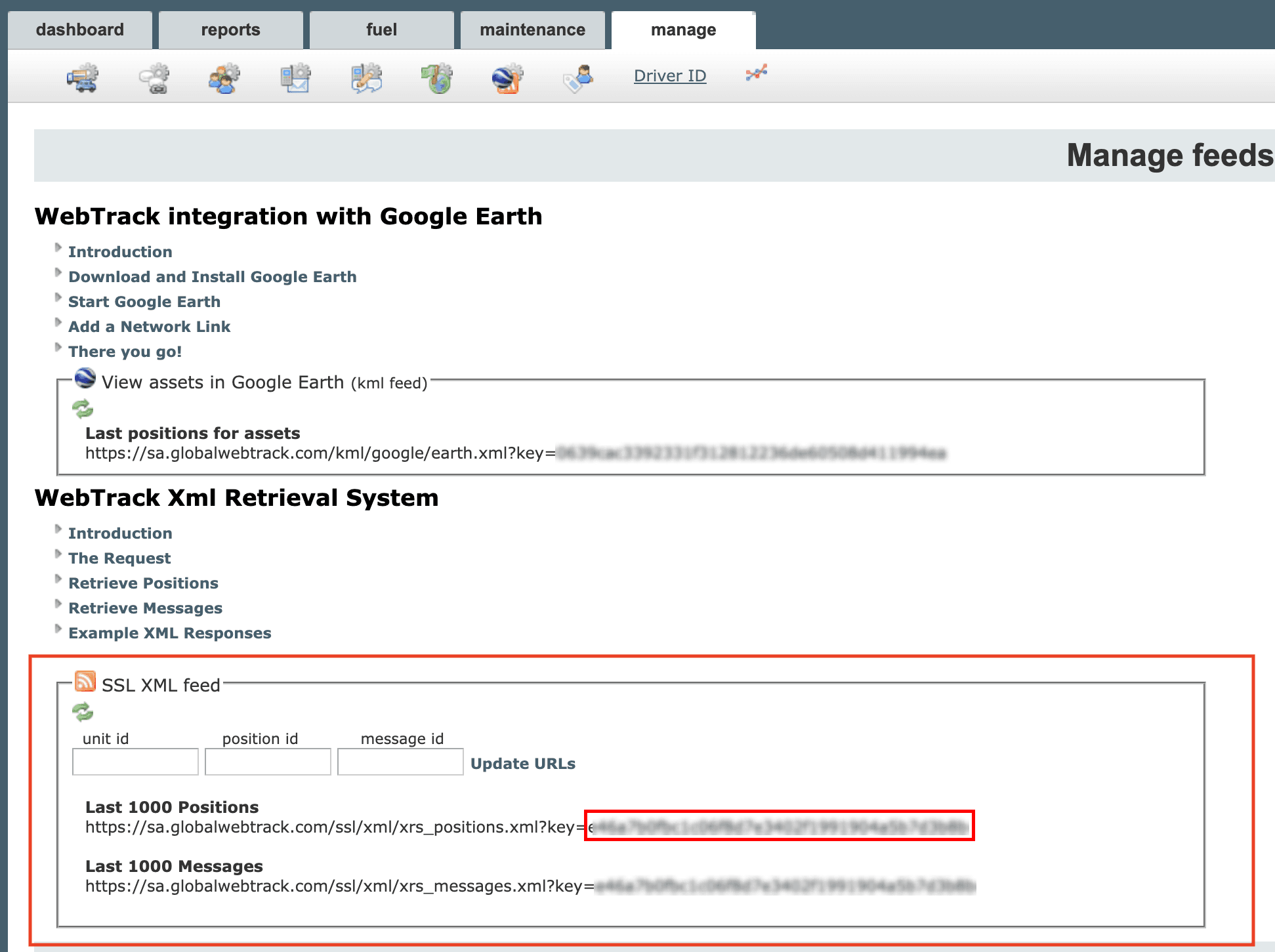Click the Update URLs link
The height and width of the screenshot is (952, 1275).
tap(522, 764)
